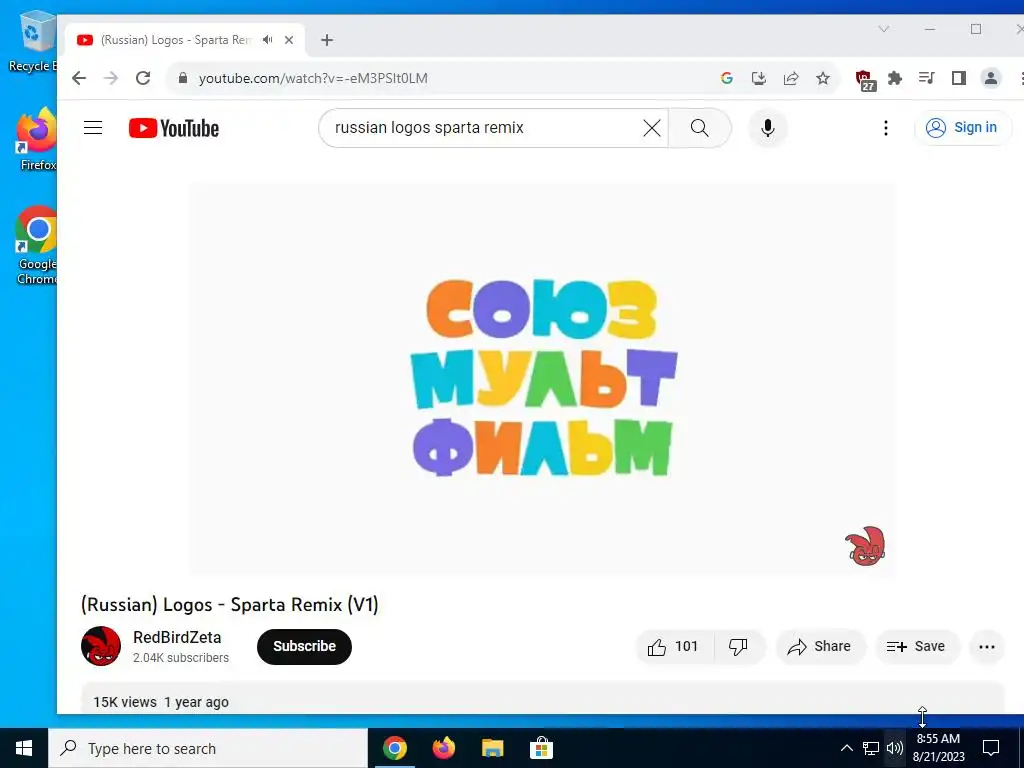Mute the tab via speaker icon

point(268,40)
